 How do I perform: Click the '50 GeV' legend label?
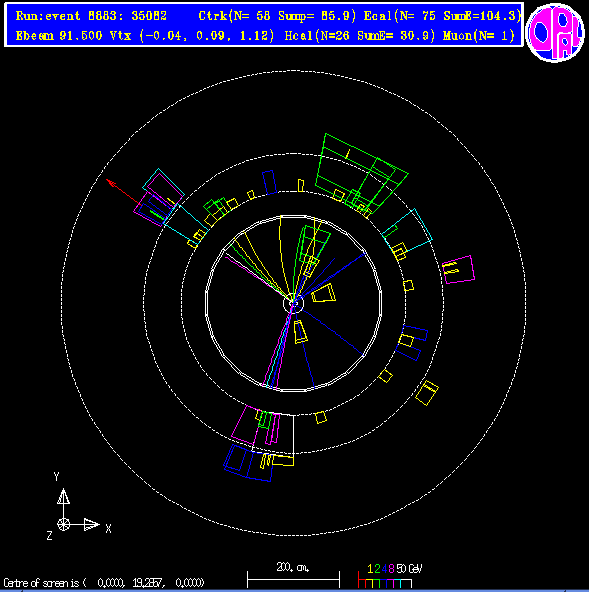(x=409, y=569)
